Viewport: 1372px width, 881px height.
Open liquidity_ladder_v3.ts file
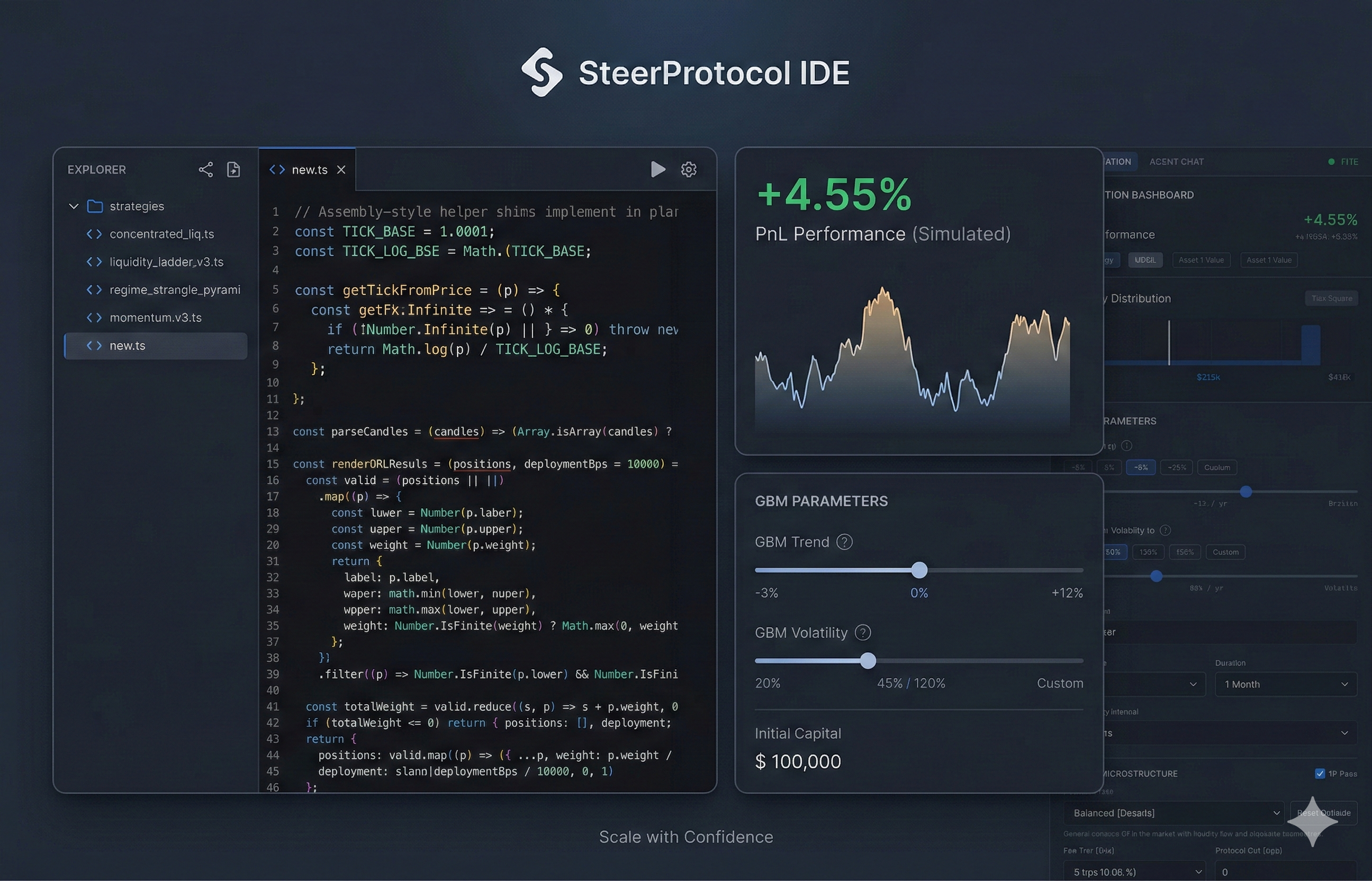tap(156, 262)
